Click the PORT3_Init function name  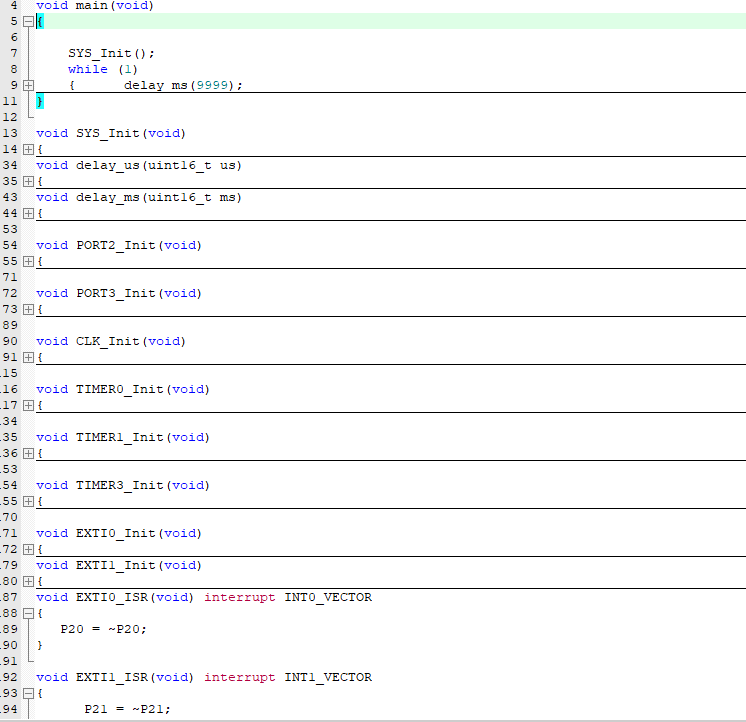(x=116, y=293)
